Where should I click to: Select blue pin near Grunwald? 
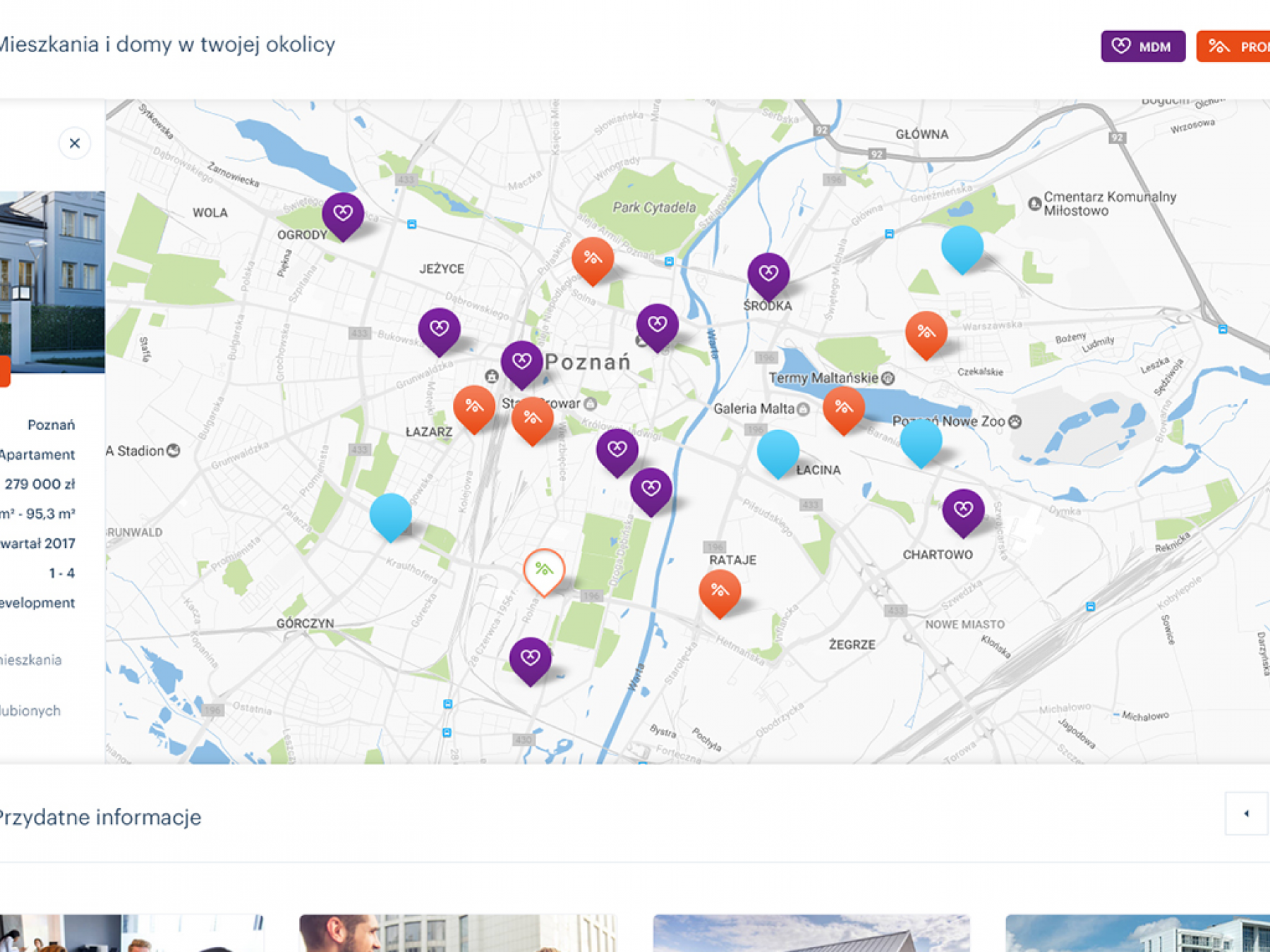(x=391, y=516)
